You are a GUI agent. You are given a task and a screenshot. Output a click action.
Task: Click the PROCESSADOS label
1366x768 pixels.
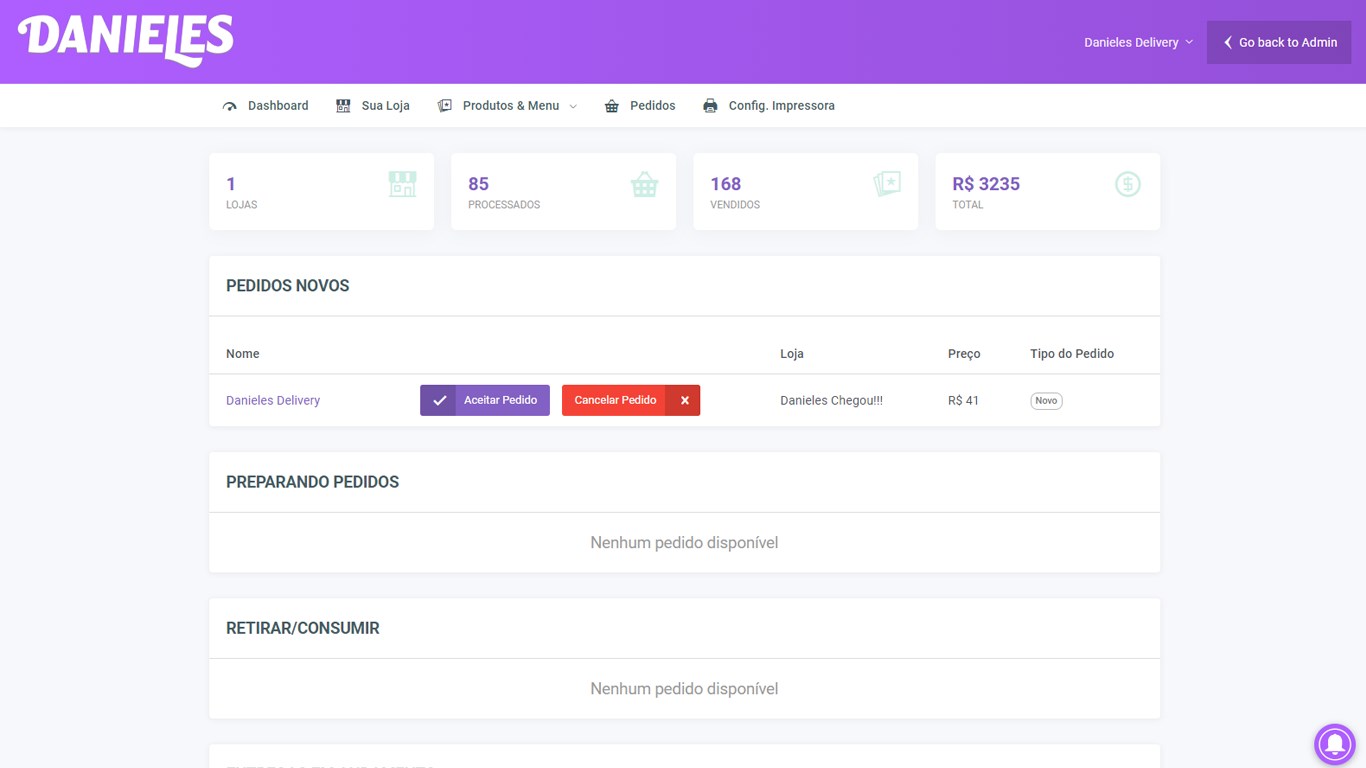(504, 205)
